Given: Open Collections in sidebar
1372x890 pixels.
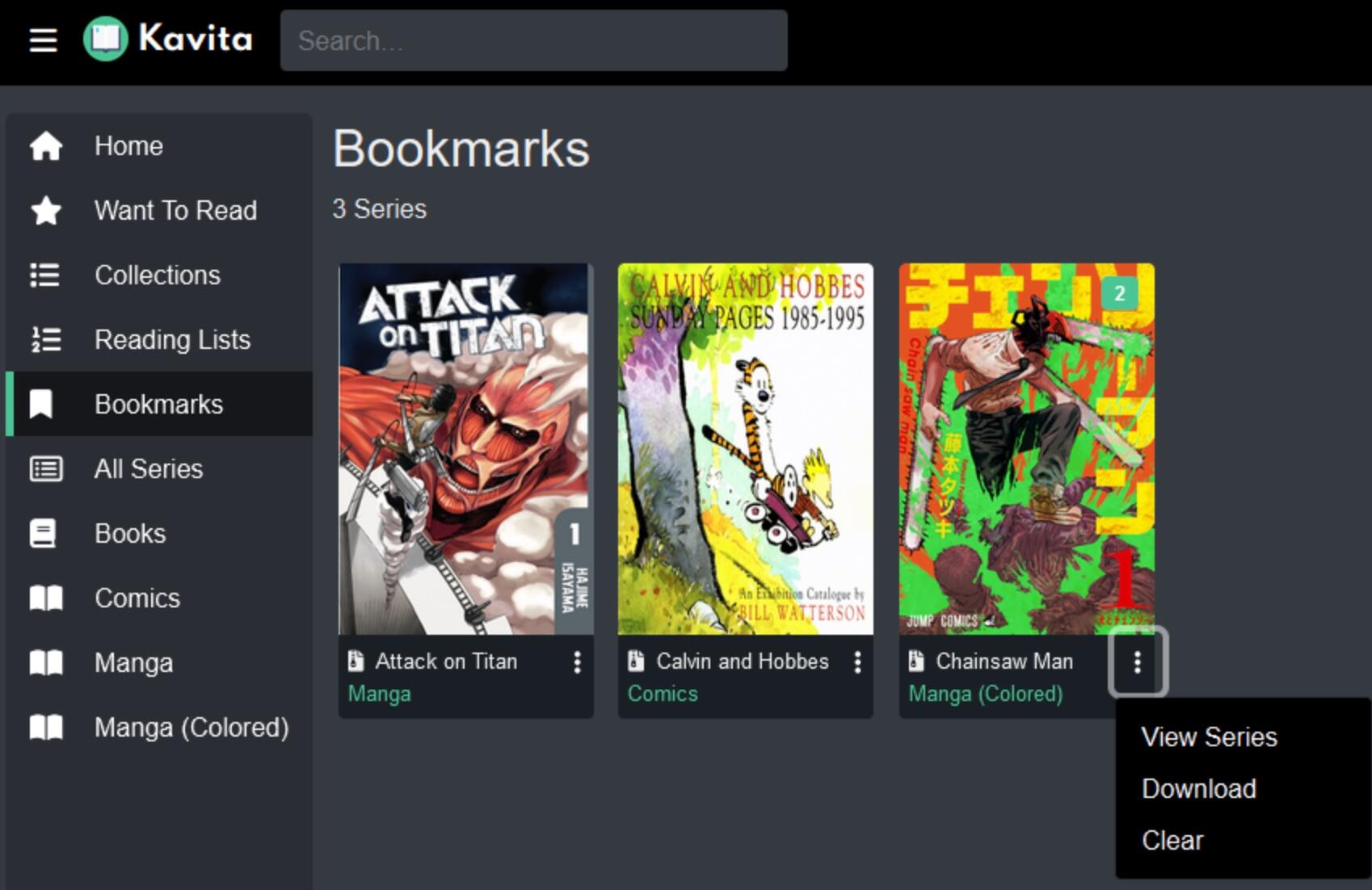Looking at the screenshot, I should [159, 275].
